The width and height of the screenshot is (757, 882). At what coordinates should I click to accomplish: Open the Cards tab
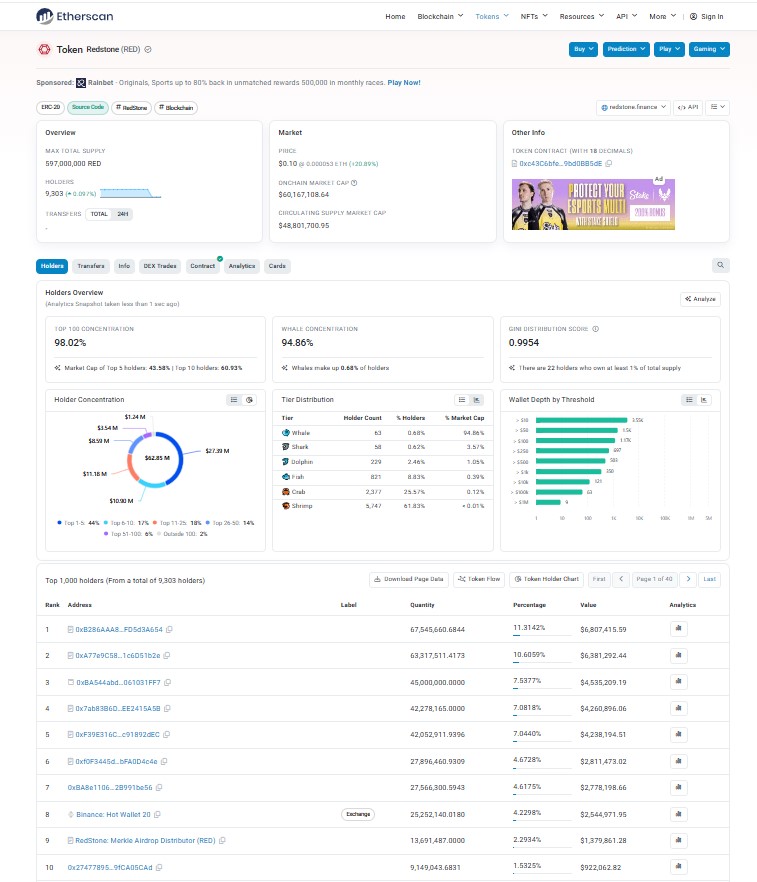[277, 266]
